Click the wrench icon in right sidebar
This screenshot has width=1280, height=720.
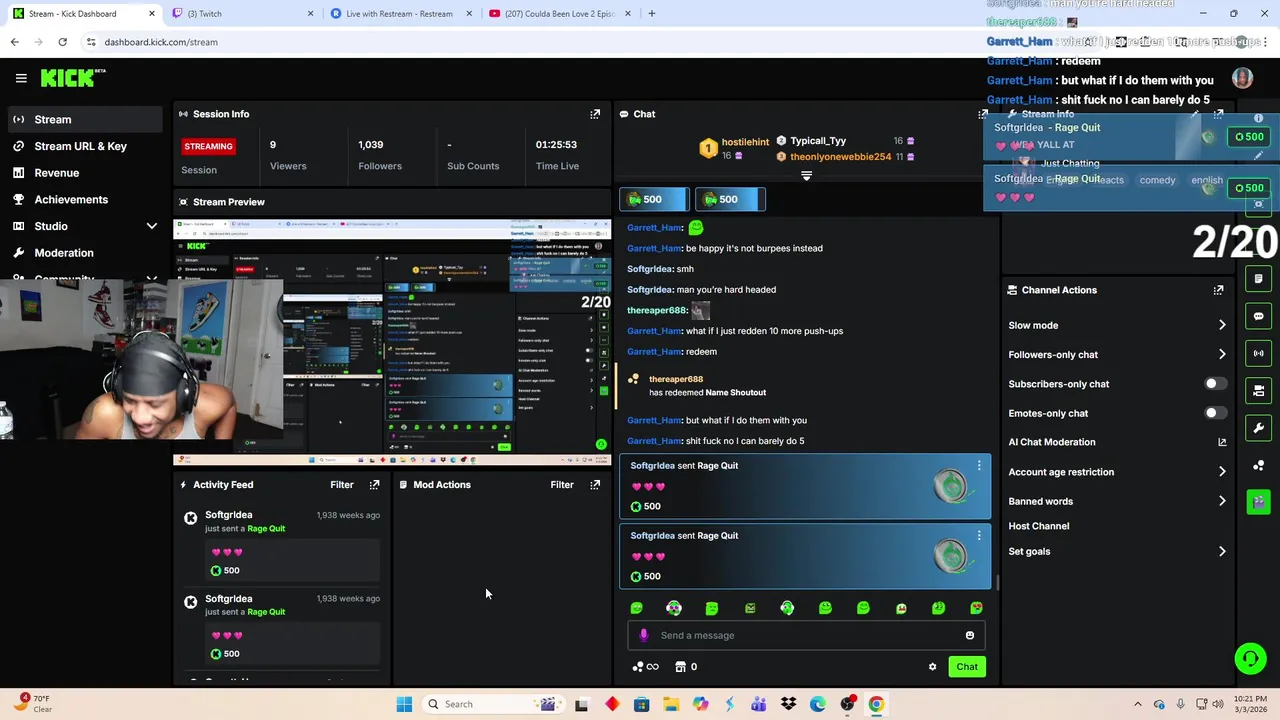[1258, 428]
